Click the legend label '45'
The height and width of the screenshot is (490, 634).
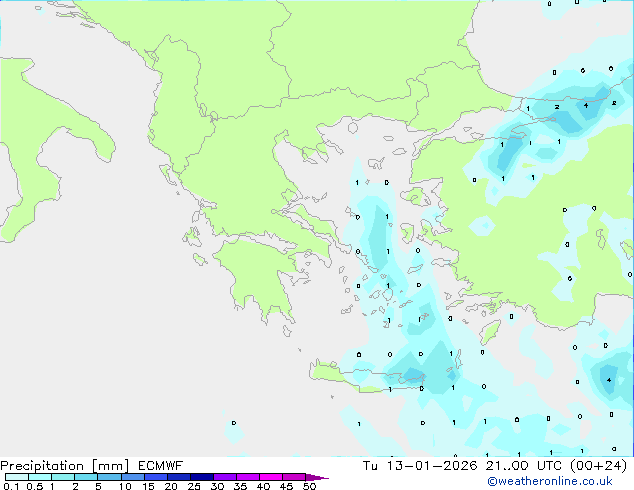pyautogui.click(x=286, y=486)
